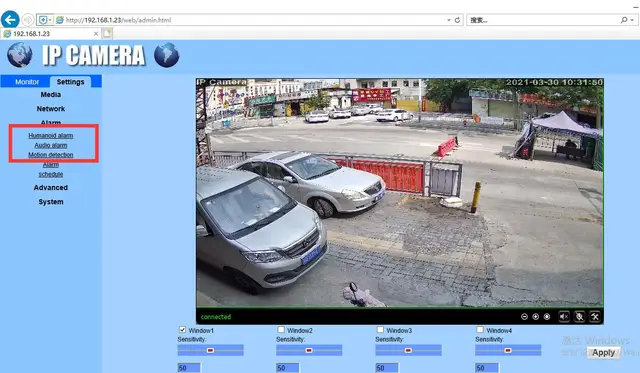Open the Advanced settings menu
The image size is (640, 373).
(x=51, y=188)
